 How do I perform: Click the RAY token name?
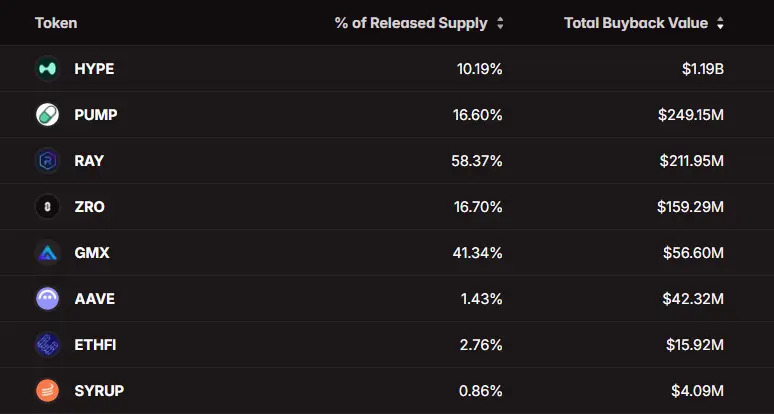(89, 161)
